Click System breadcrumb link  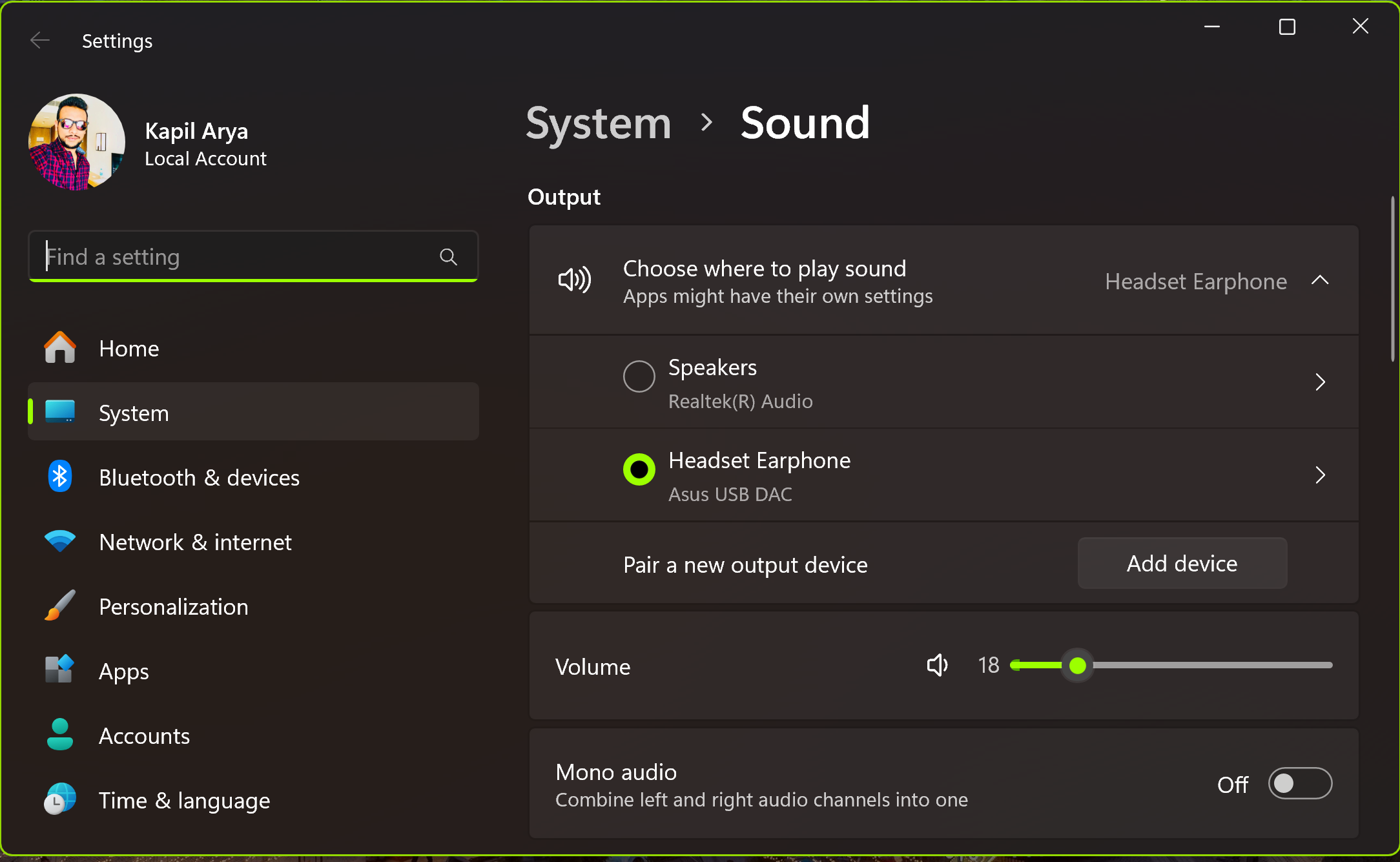pos(598,123)
